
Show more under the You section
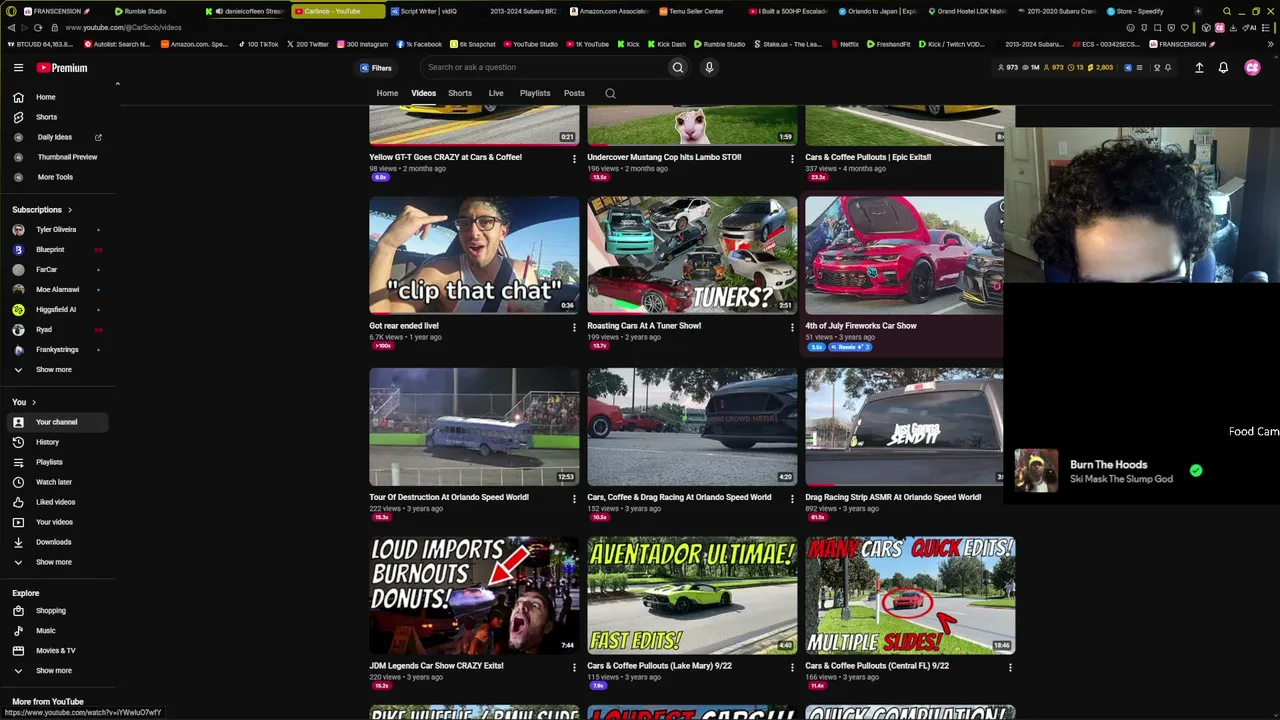click(56, 562)
